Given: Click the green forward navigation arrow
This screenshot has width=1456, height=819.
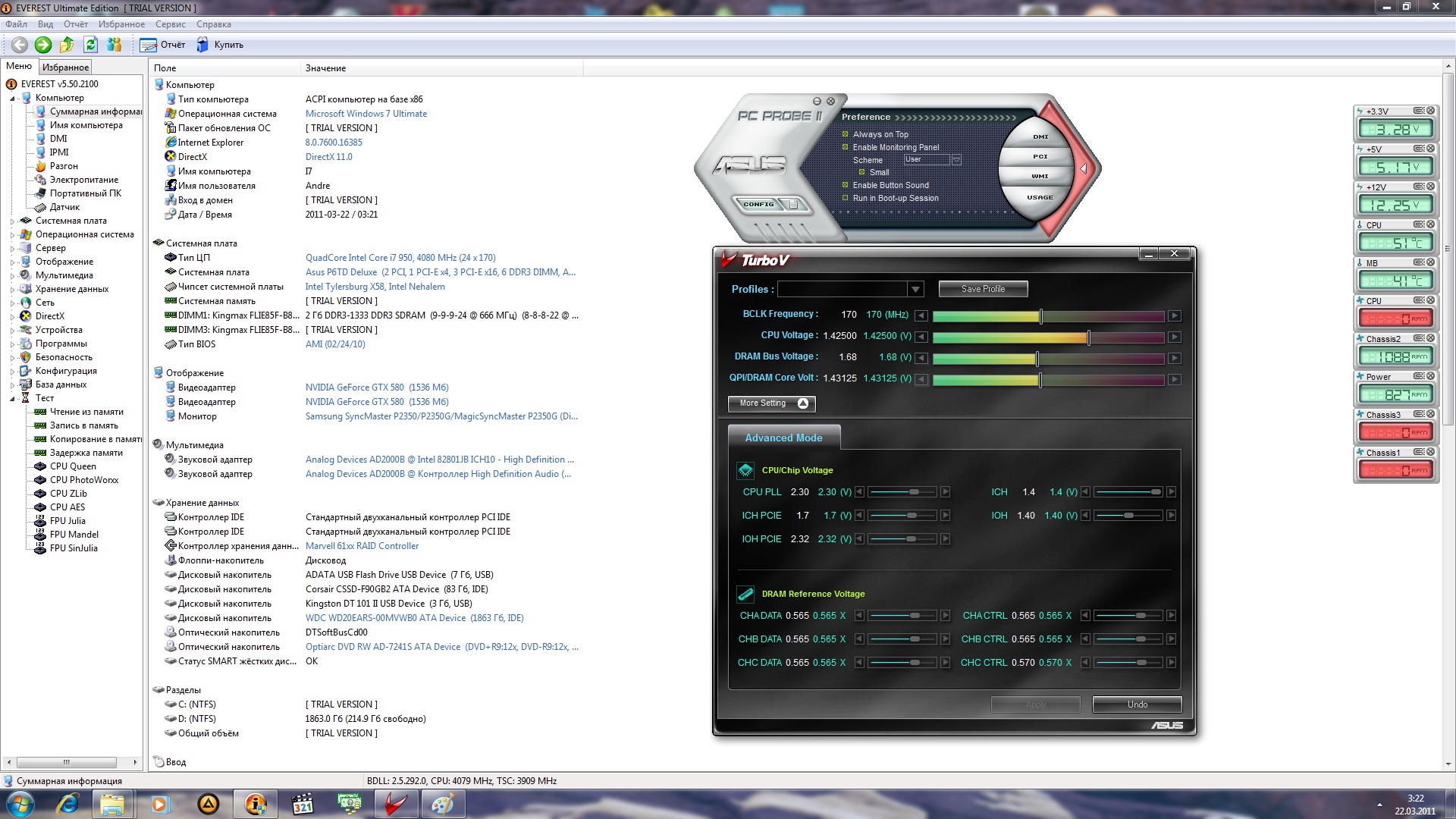Looking at the screenshot, I should pyautogui.click(x=43, y=45).
